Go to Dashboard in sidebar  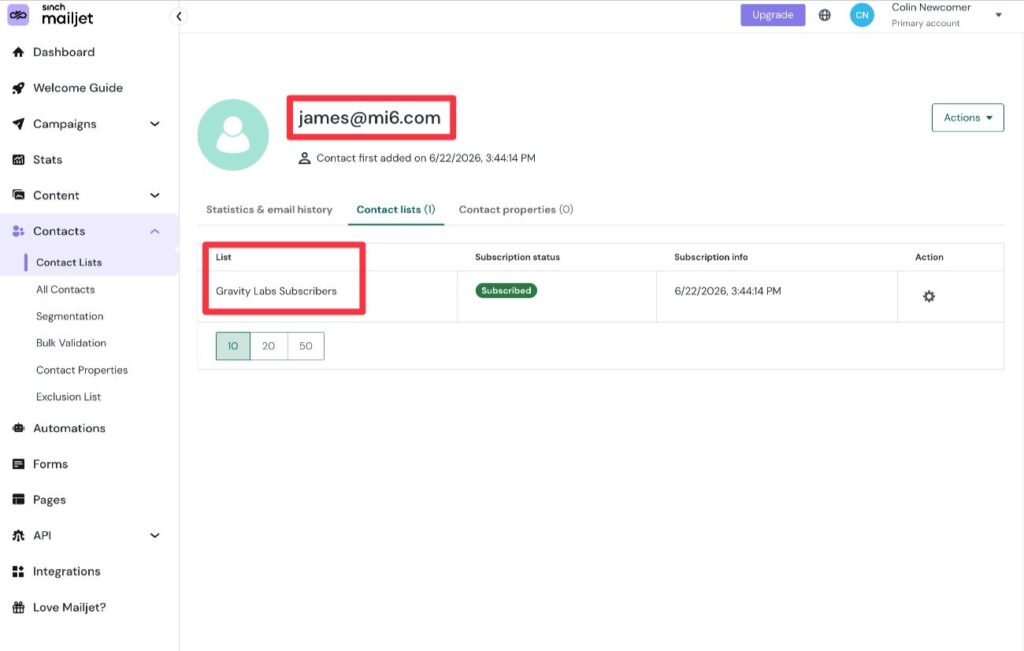64,52
